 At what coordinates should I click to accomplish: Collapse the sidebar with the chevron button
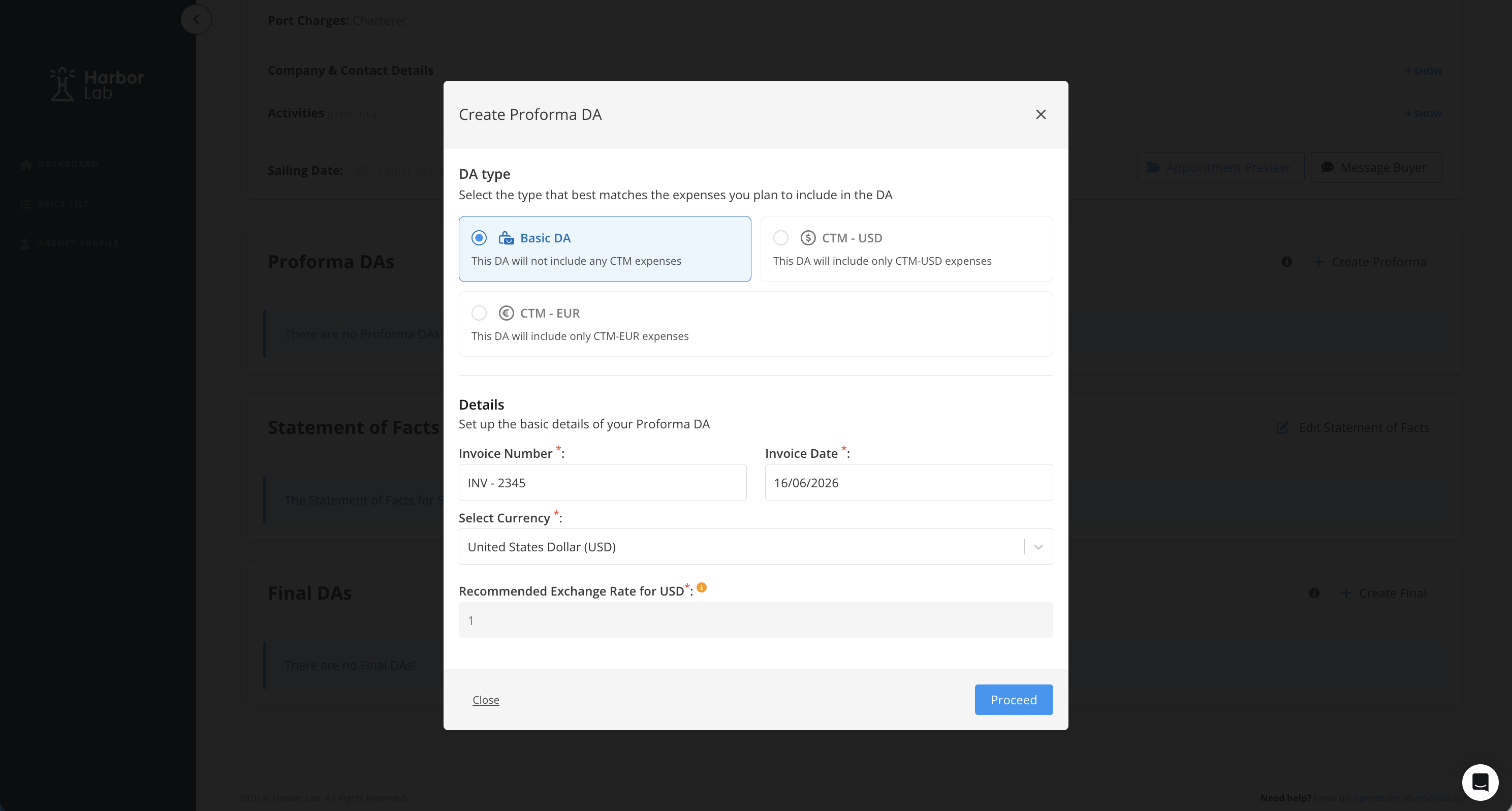(x=196, y=19)
